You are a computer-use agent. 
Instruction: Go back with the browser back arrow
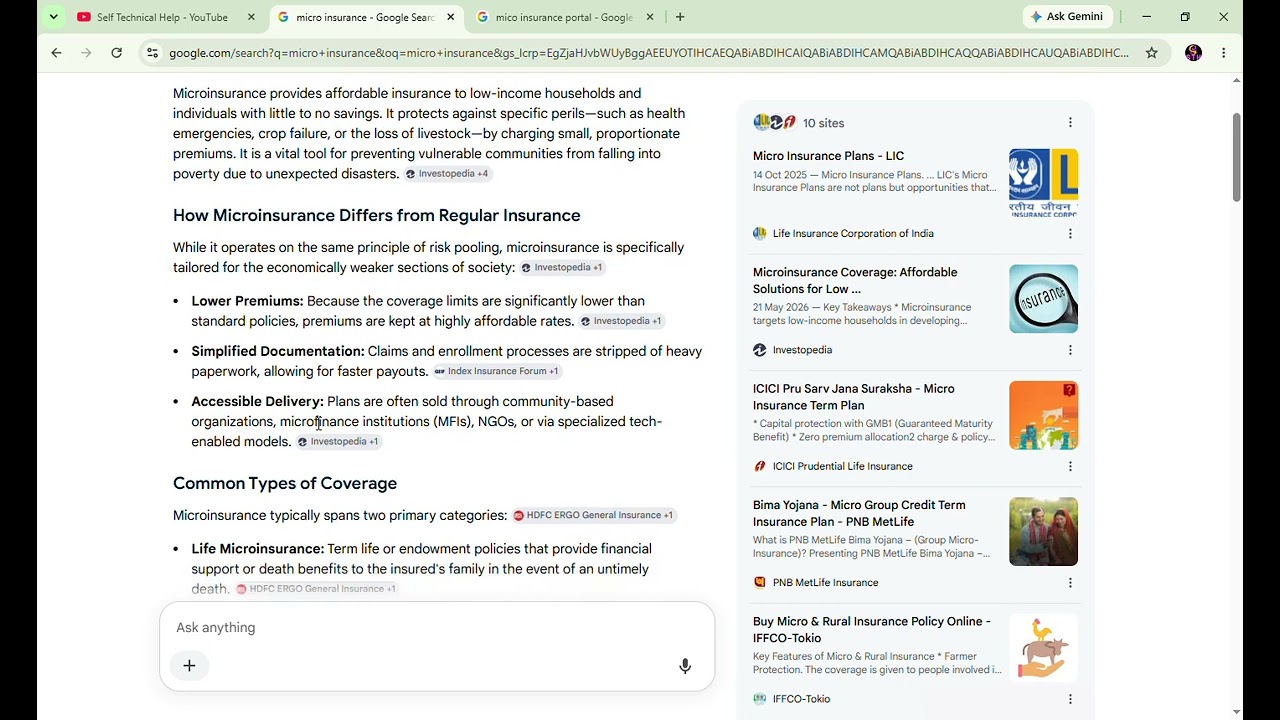coord(56,53)
